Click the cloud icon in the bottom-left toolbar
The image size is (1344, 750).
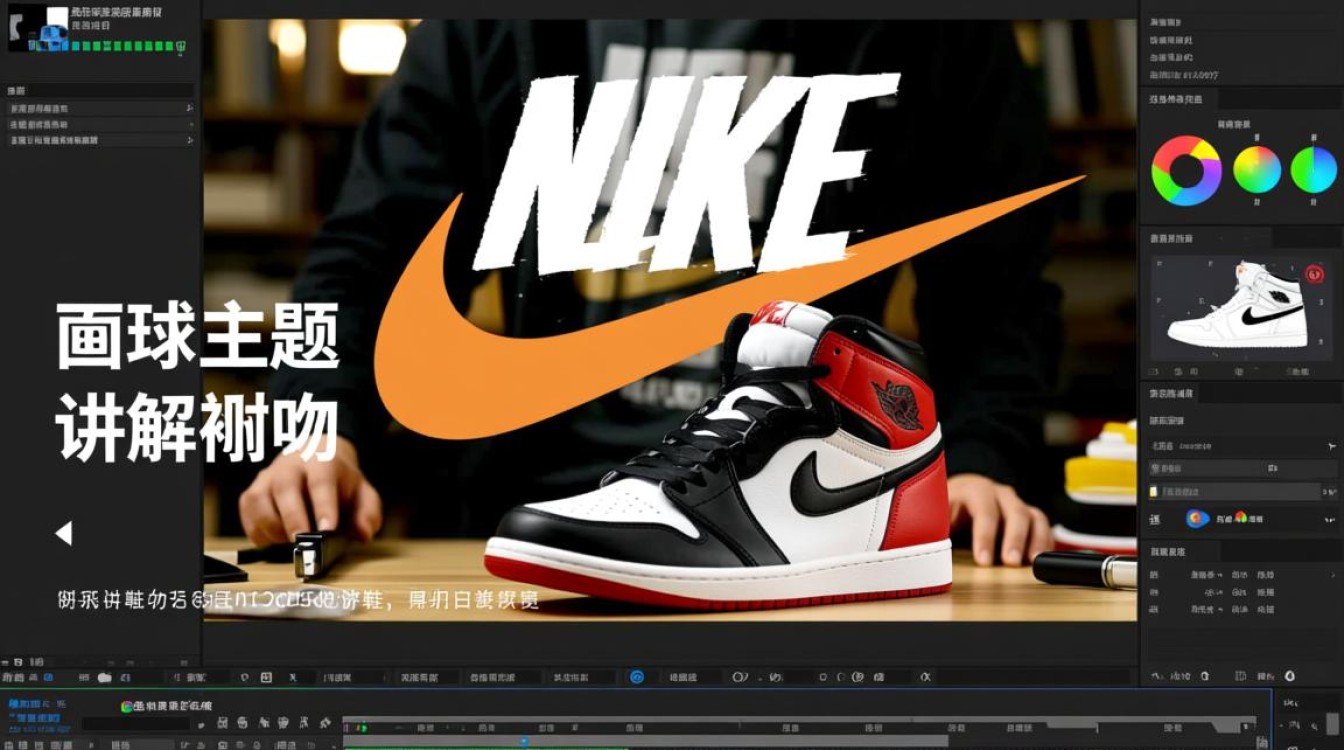coord(103,677)
